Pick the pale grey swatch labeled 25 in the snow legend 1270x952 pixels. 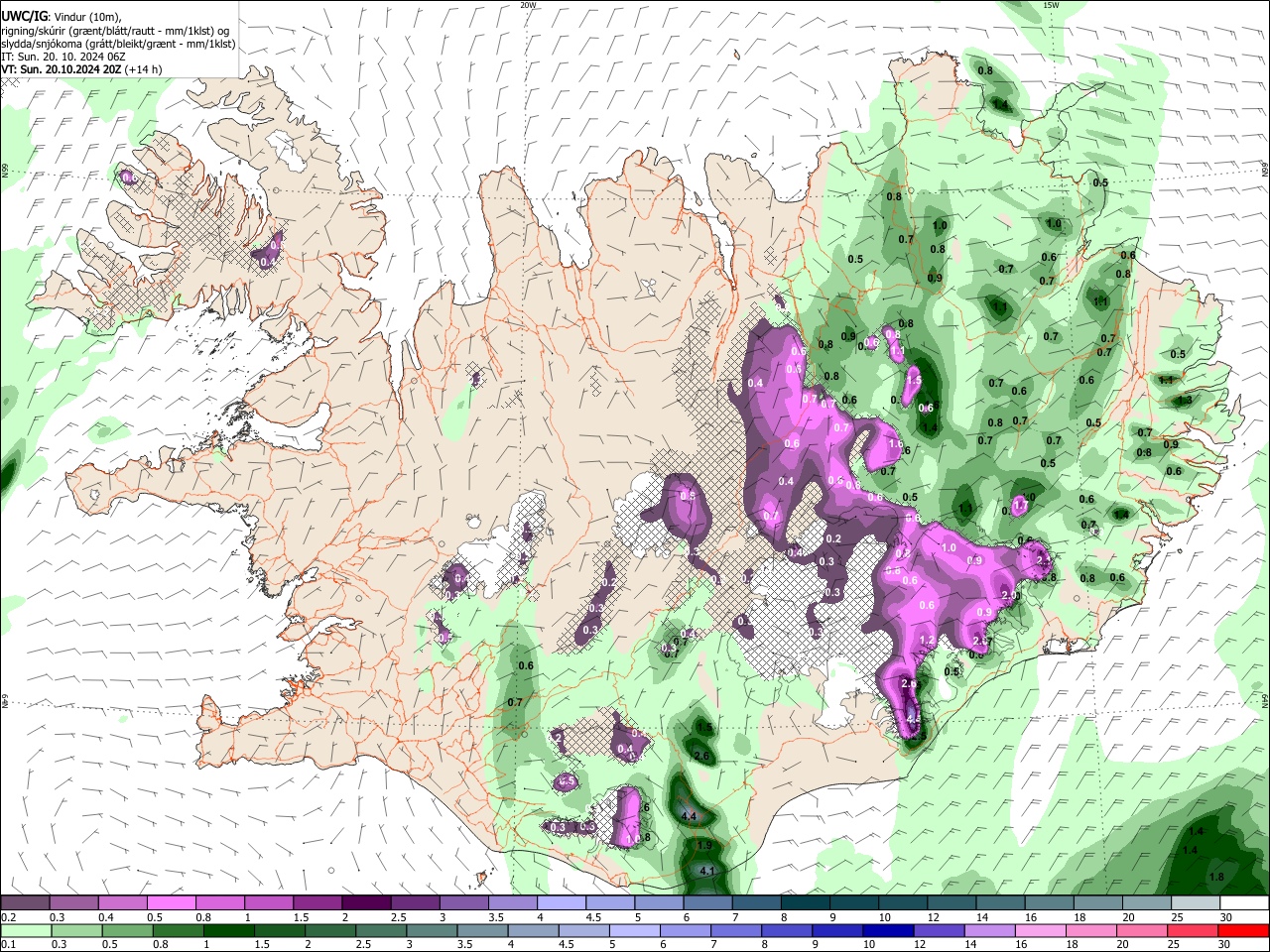click(1197, 903)
